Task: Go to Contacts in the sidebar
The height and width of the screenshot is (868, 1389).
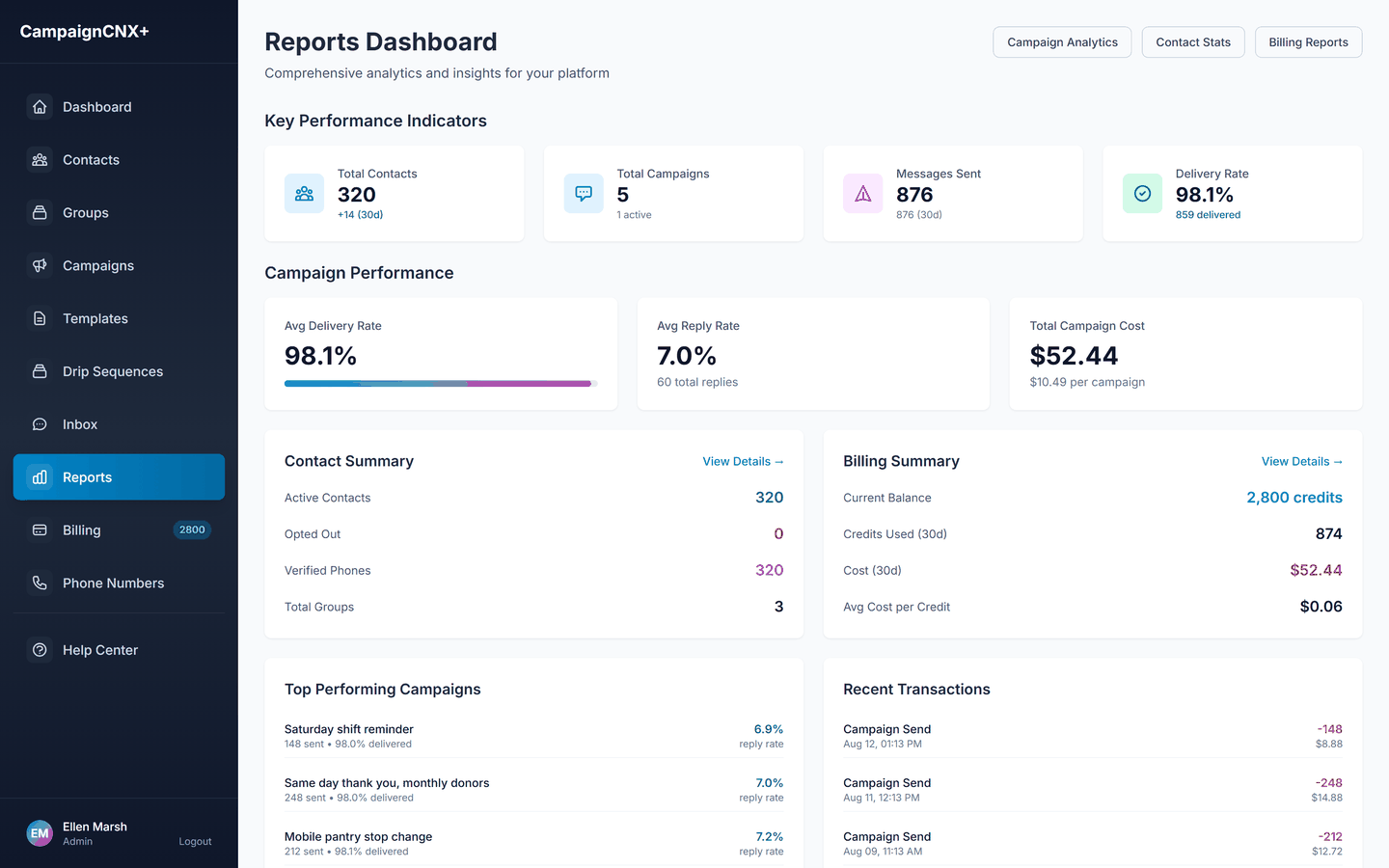Action: click(x=119, y=160)
